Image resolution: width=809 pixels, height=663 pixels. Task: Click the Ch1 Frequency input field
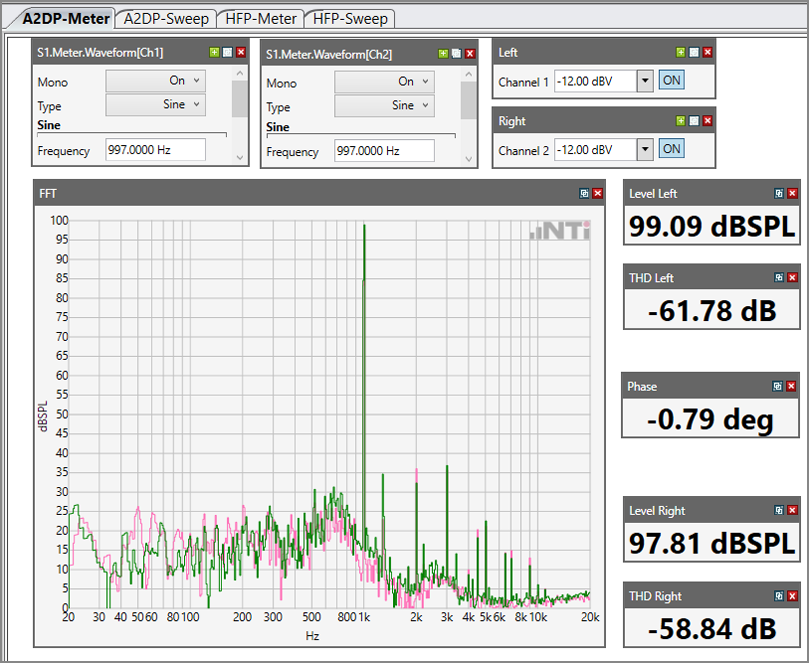point(155,150)
